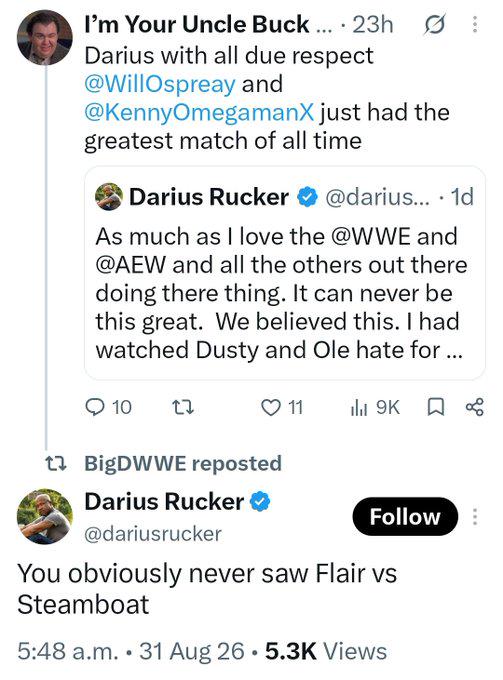
Task: Bookmark Uncle Buck's tweet
Action: [436, 407]
